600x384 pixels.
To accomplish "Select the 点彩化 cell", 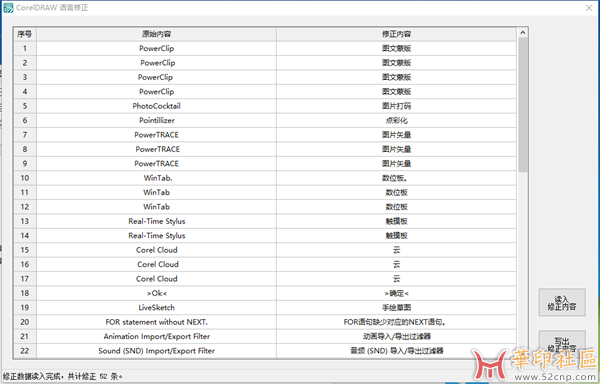I will (x=396, y=120).
